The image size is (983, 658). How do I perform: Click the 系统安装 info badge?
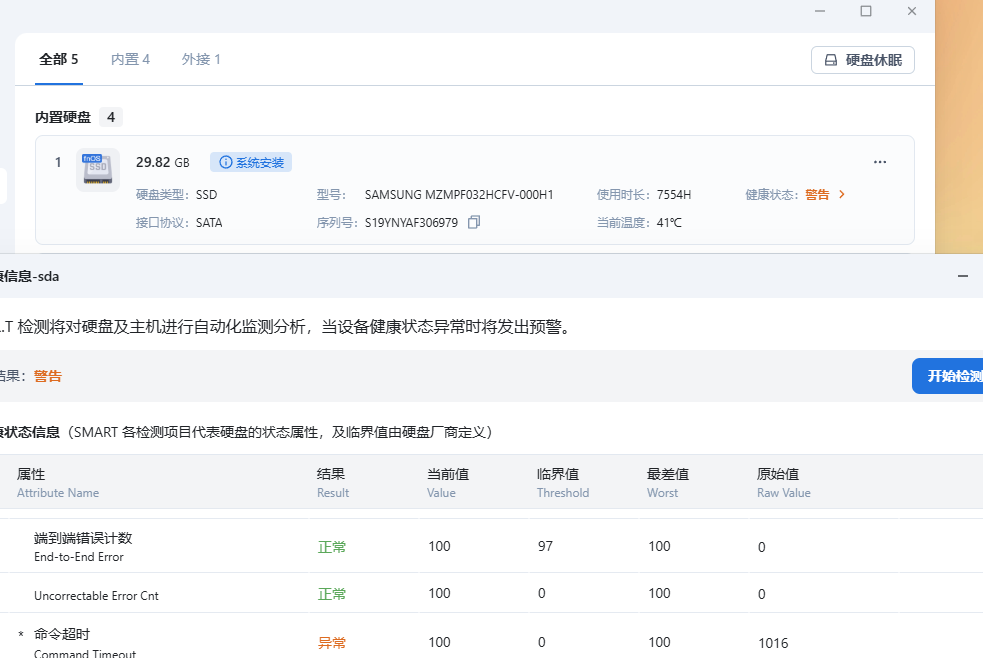click(251, 162)
